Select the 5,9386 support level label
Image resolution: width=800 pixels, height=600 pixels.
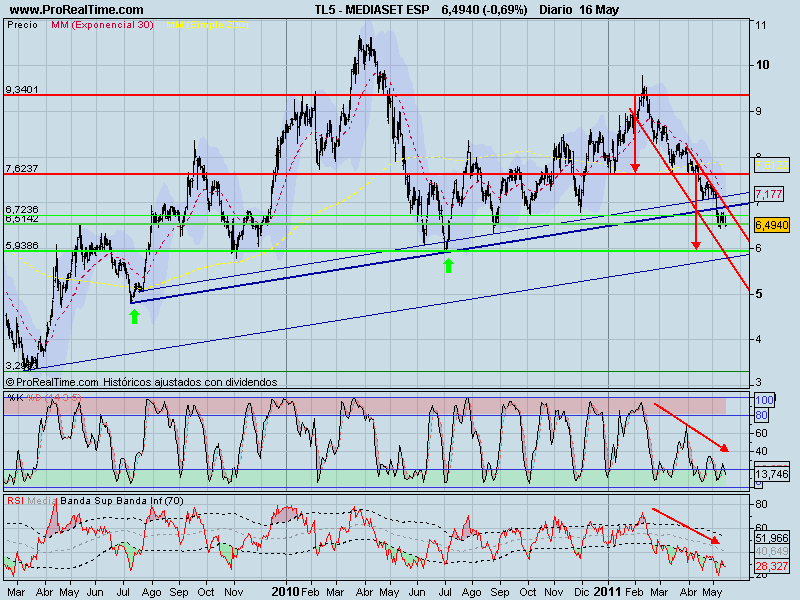point(21,245)
